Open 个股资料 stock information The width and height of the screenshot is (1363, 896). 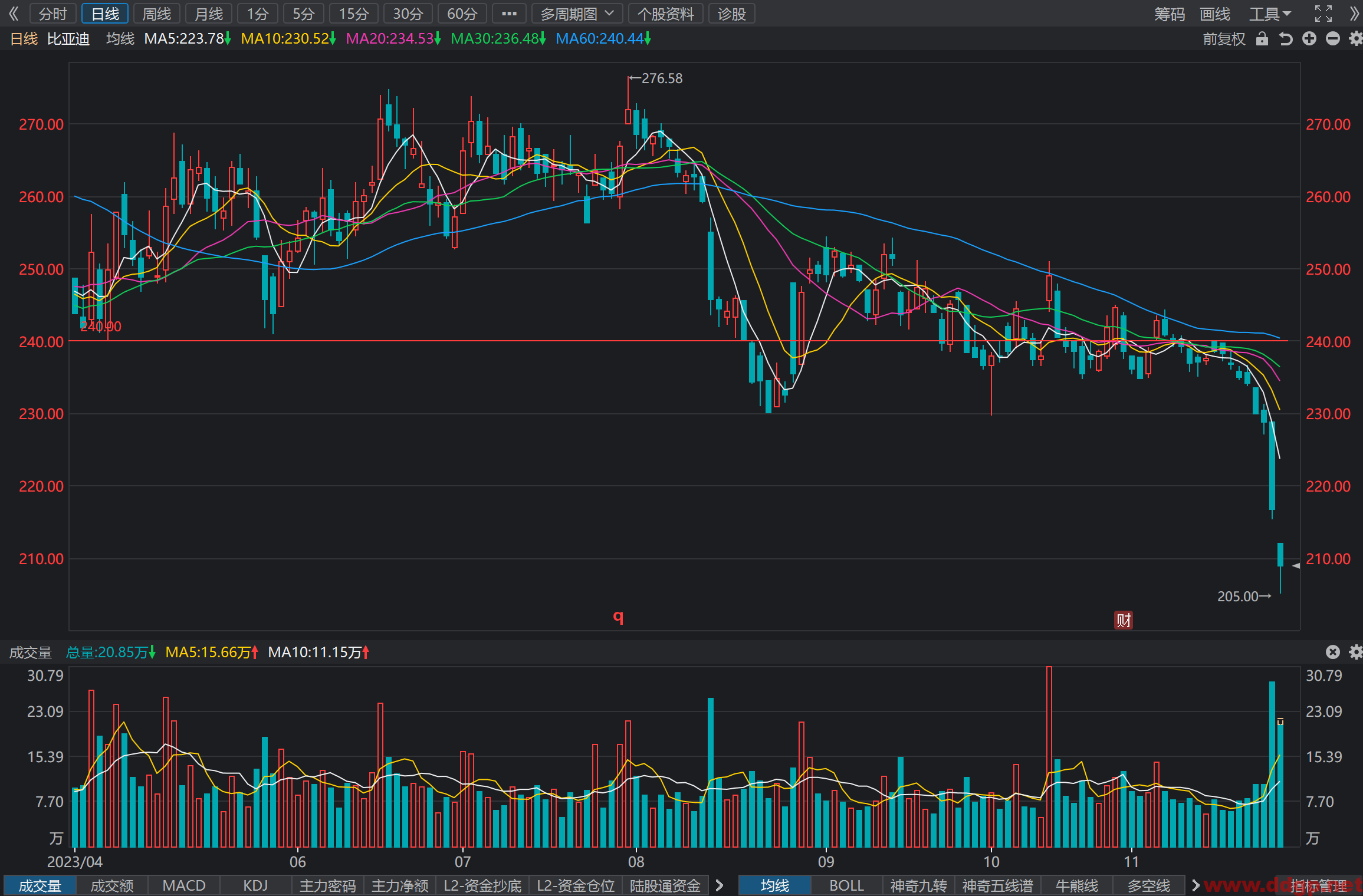point(666,14)
